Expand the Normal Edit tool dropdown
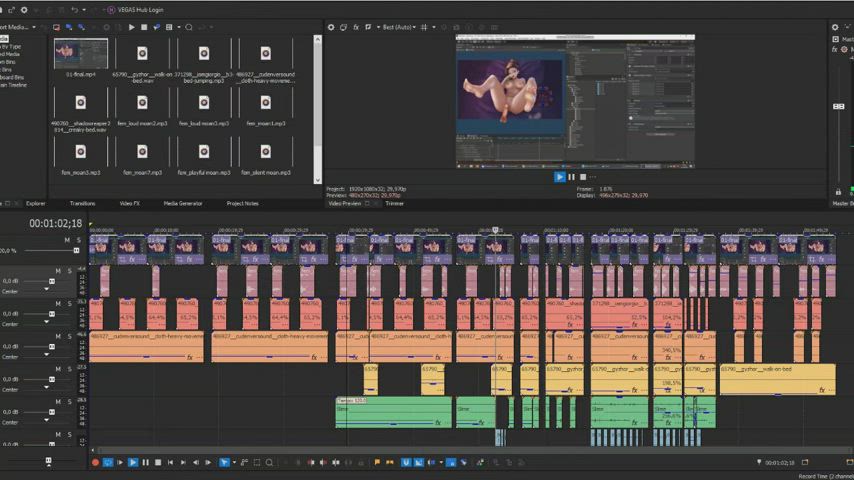Image resolution: width=854 pixels, height=480 pixels. (x=234, y=462)
